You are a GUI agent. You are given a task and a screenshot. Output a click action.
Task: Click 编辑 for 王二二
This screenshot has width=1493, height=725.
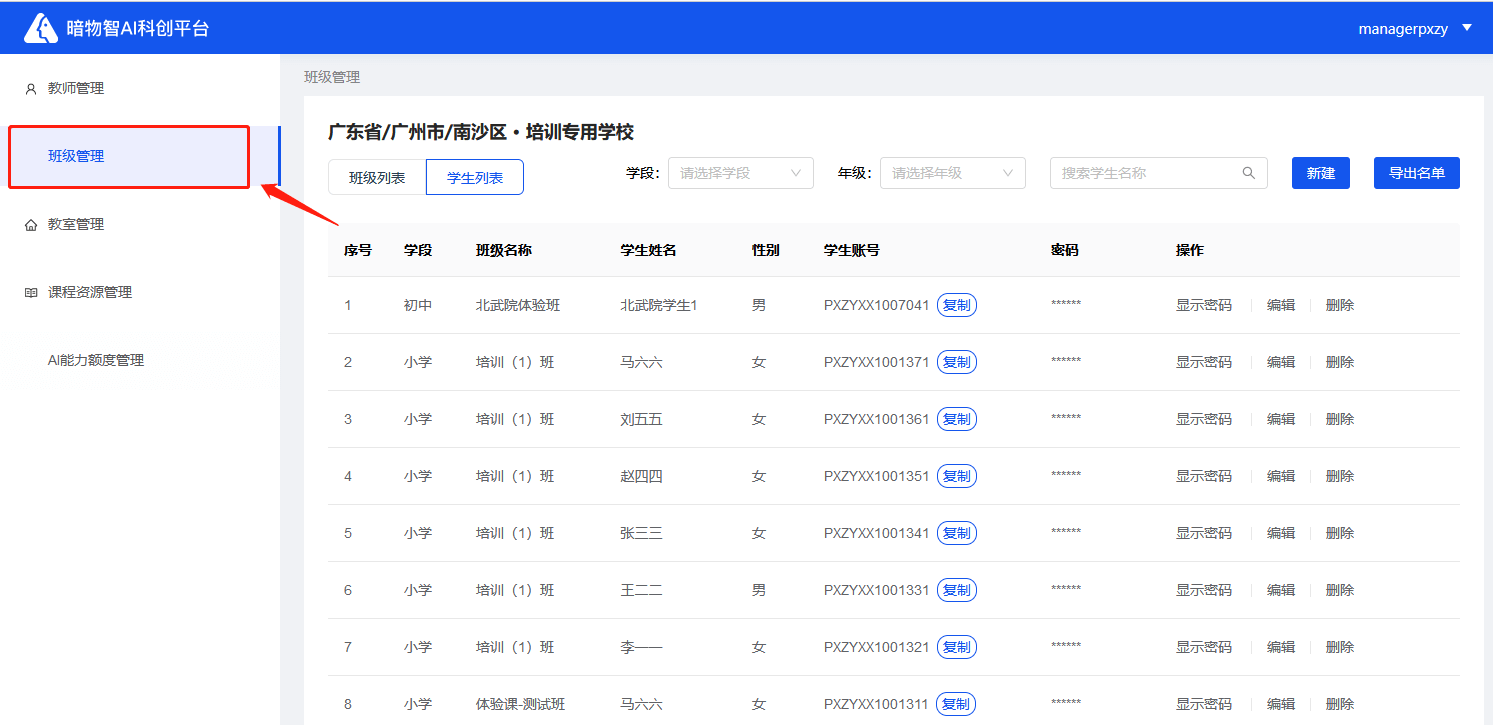[x=1281, y=590]
